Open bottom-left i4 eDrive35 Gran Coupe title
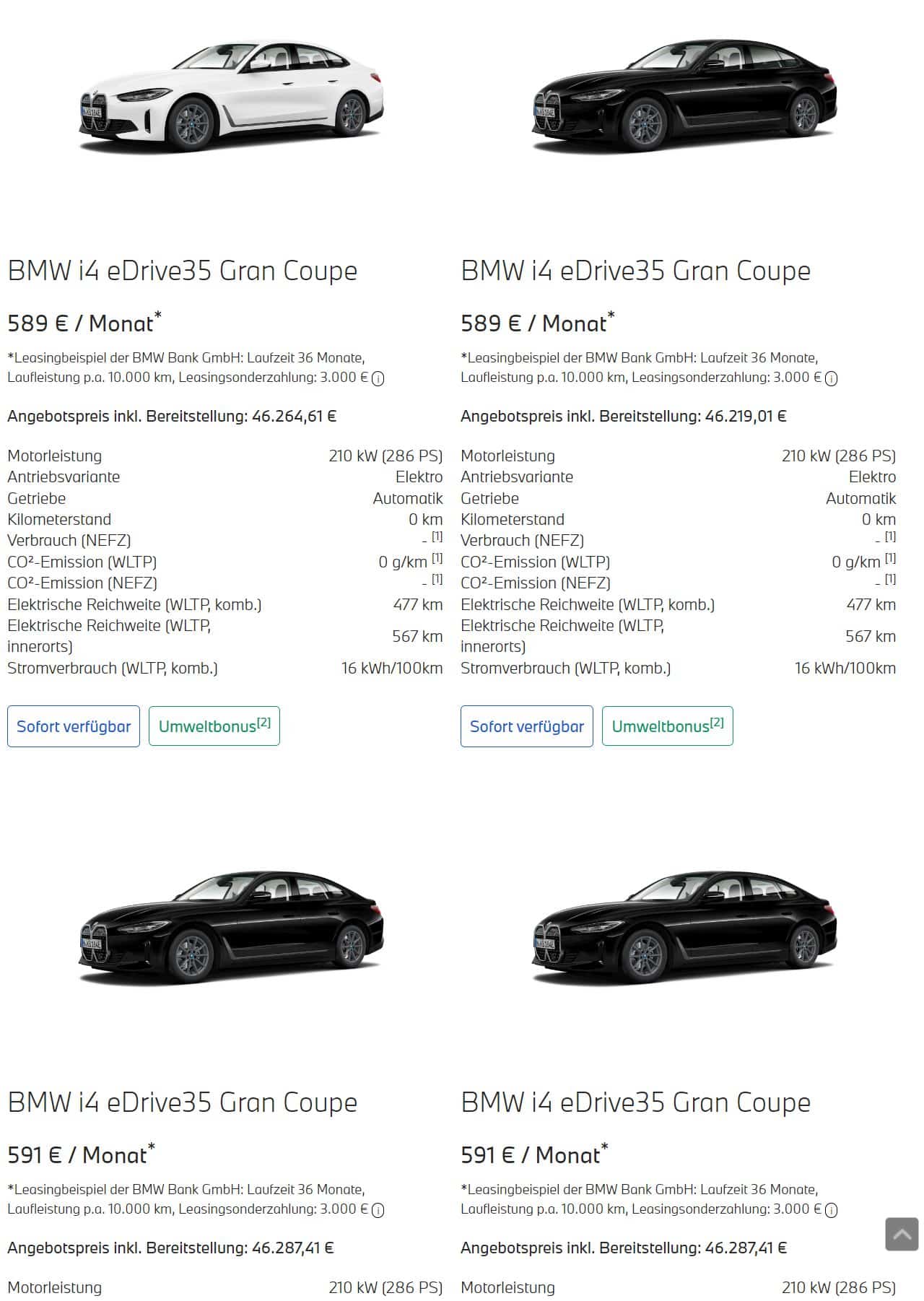Viewport: 924px width, 1301px height. [183, 1103]
